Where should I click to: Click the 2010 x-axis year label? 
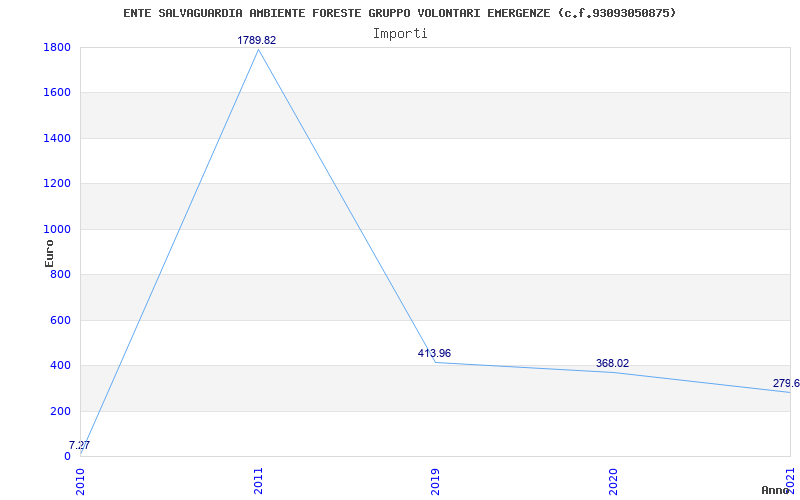pos(80,481)
